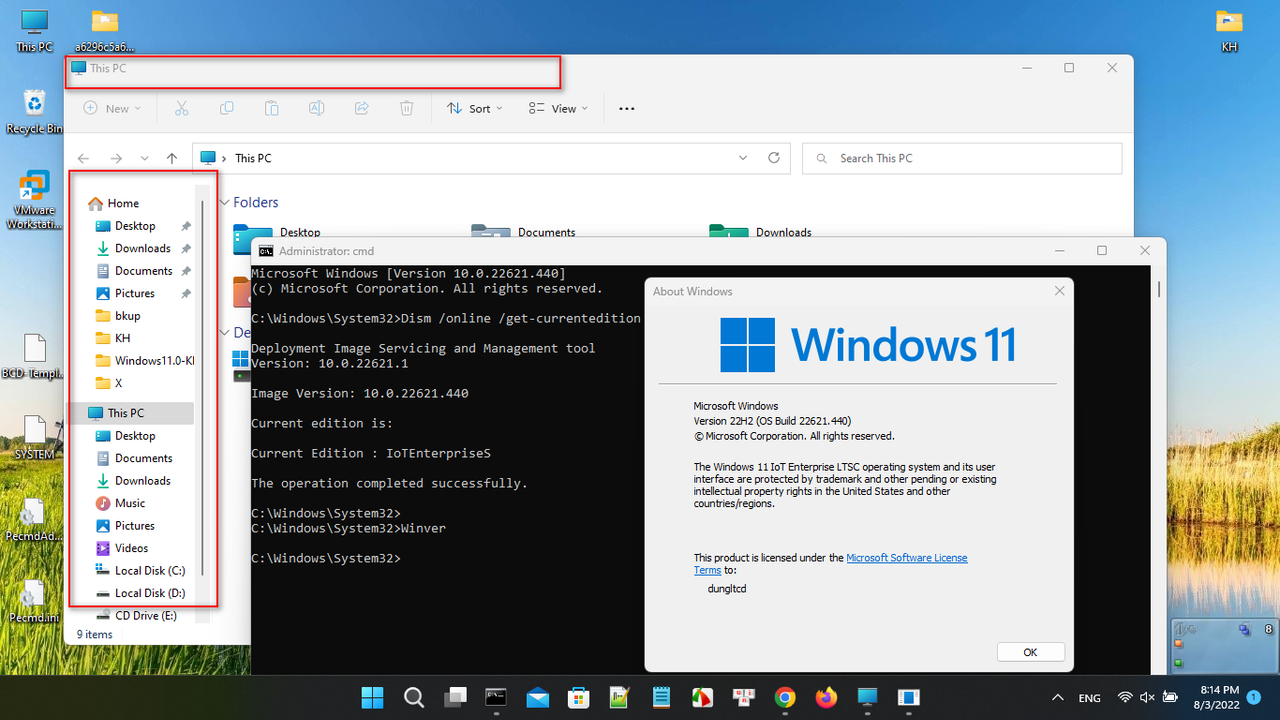Open pinned Downloads under Home
1280x720 pixels.
point(142,248)
